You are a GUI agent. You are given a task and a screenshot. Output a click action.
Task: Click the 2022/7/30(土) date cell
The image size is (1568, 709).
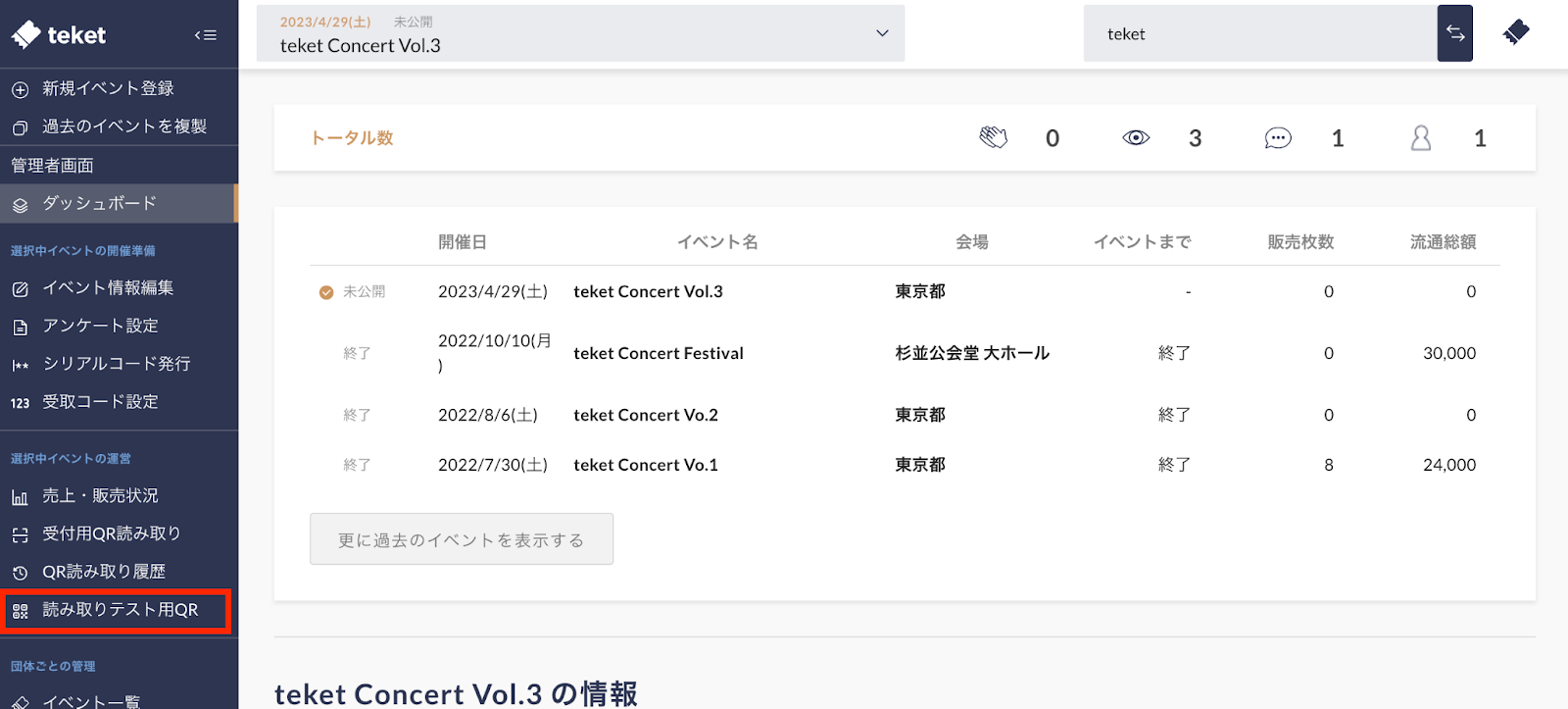(x=493, y=465)
